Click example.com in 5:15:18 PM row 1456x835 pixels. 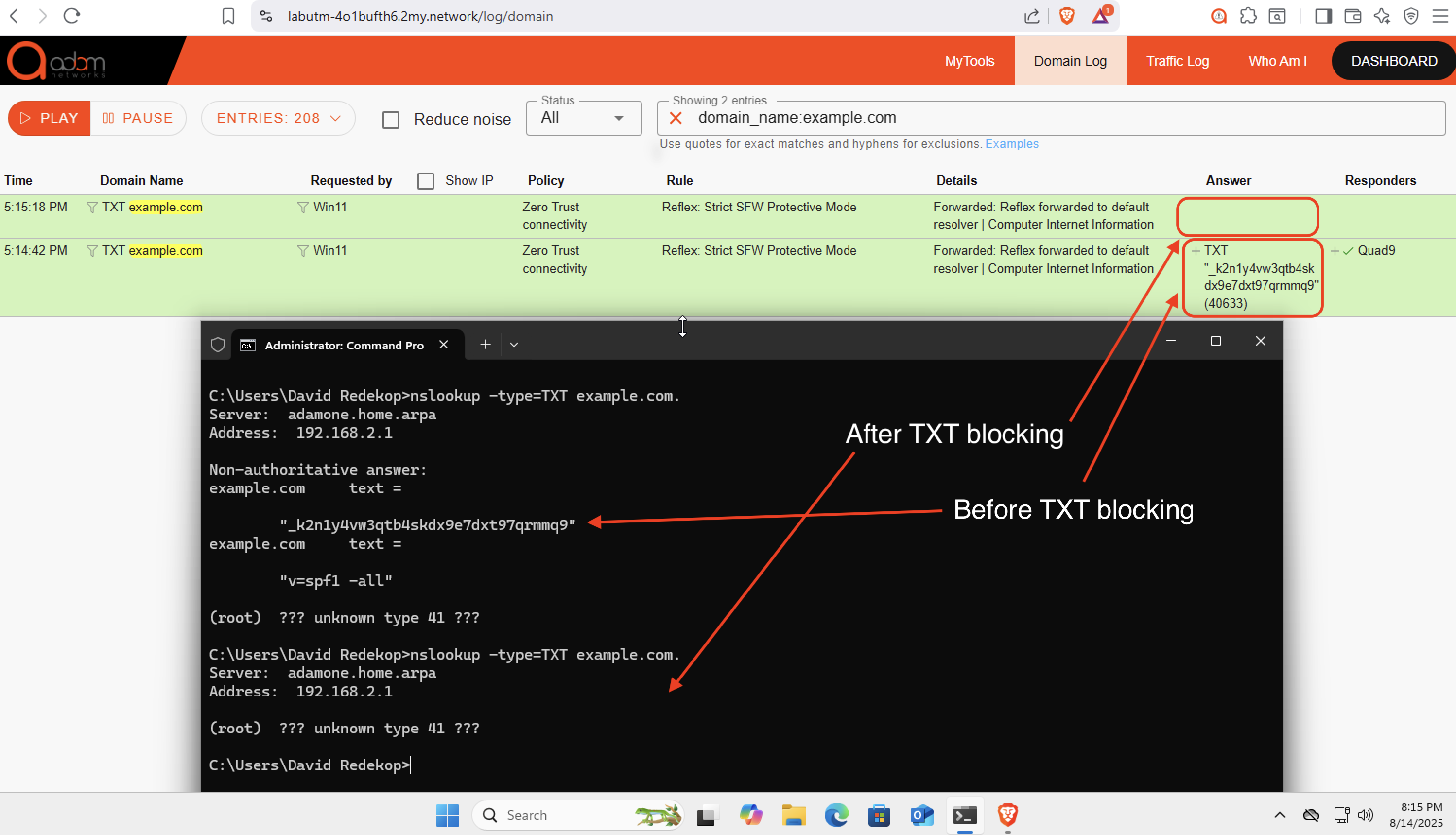[166, 207]
